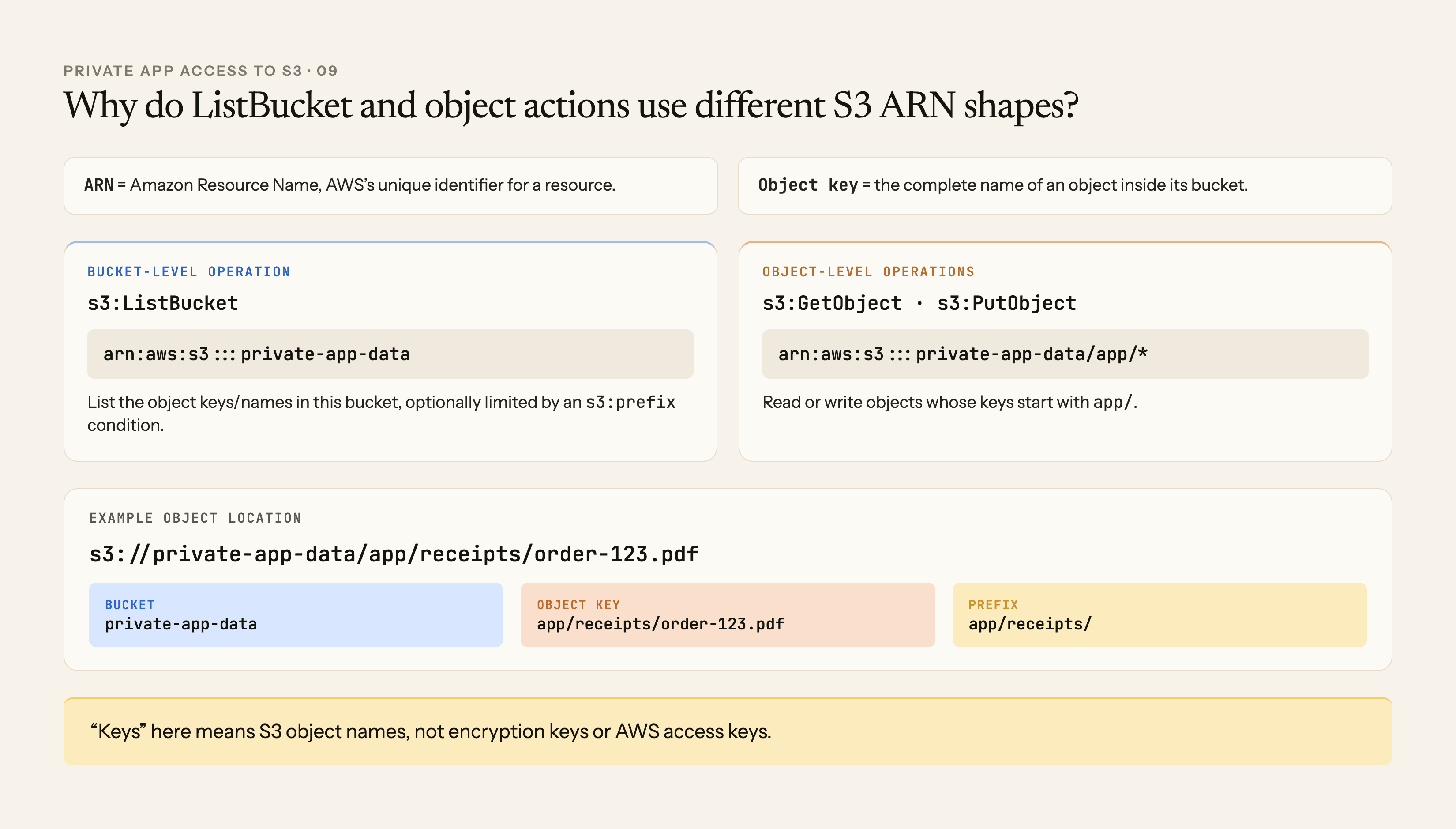Click 's3:GetObject · s3:PutObject' heading
The image size is (1456, 829).
point(919,303)
